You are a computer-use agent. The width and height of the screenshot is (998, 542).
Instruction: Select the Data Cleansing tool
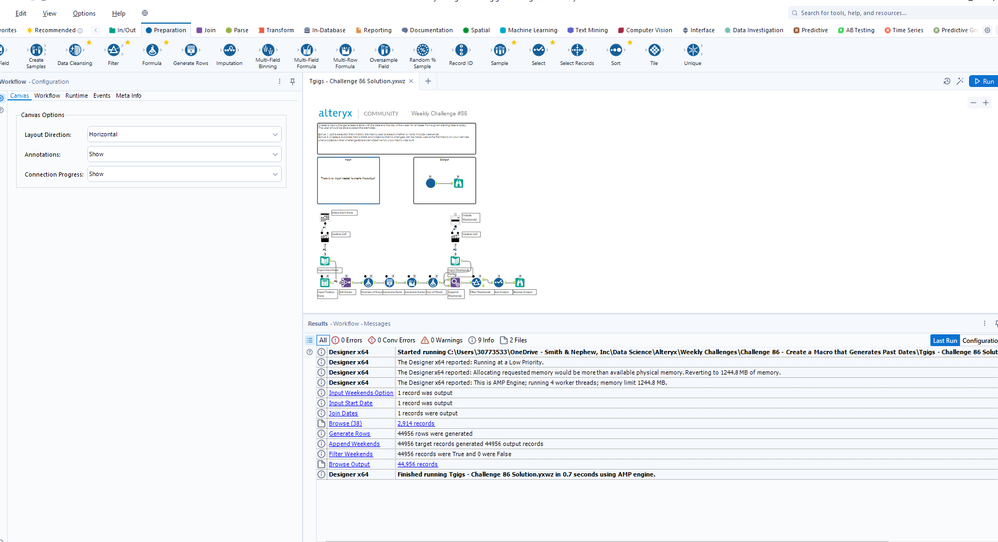[x=75, y=51]
